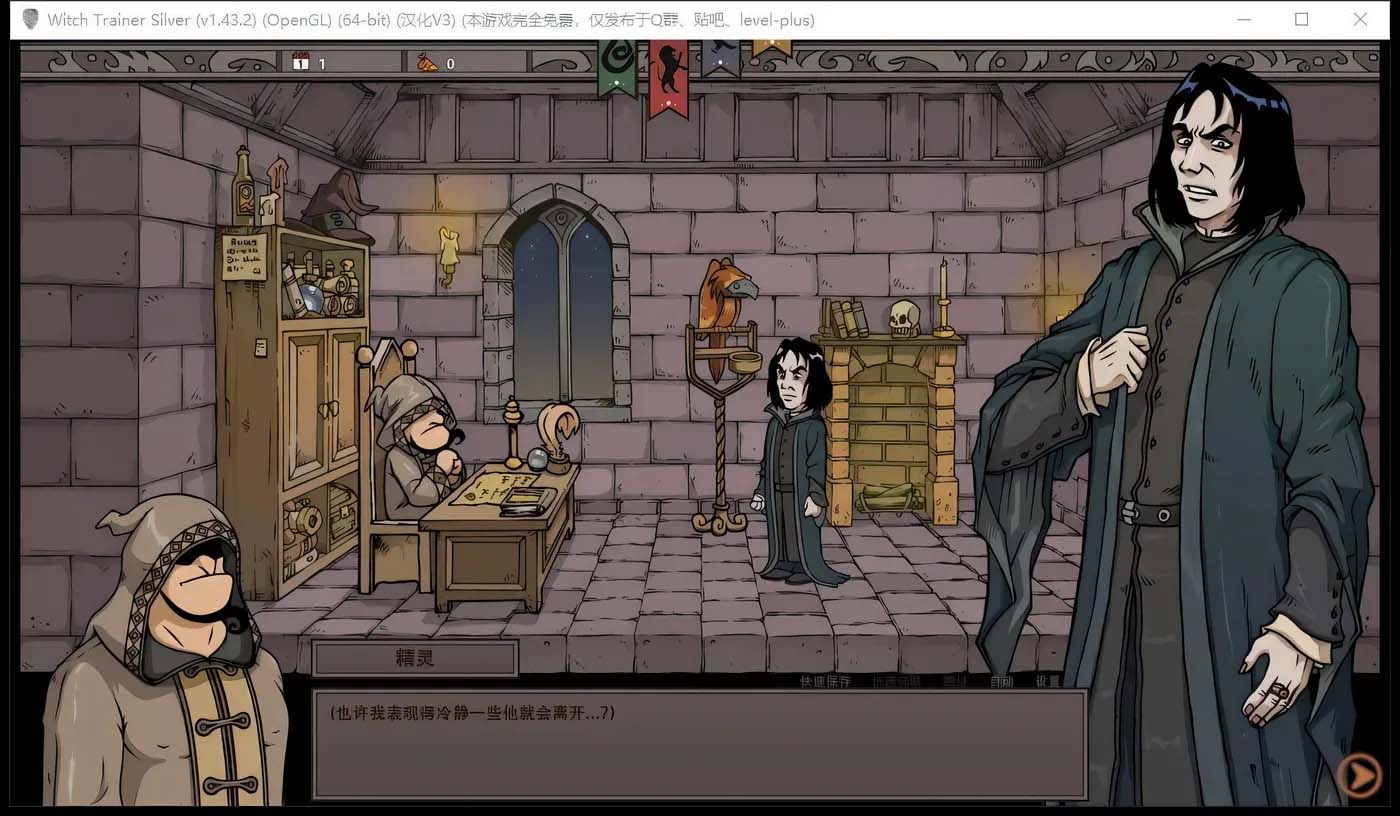This screenshot has height=816, width=1400.
Task: Click the orange next-dialogue arrow
Action: 1359,774
